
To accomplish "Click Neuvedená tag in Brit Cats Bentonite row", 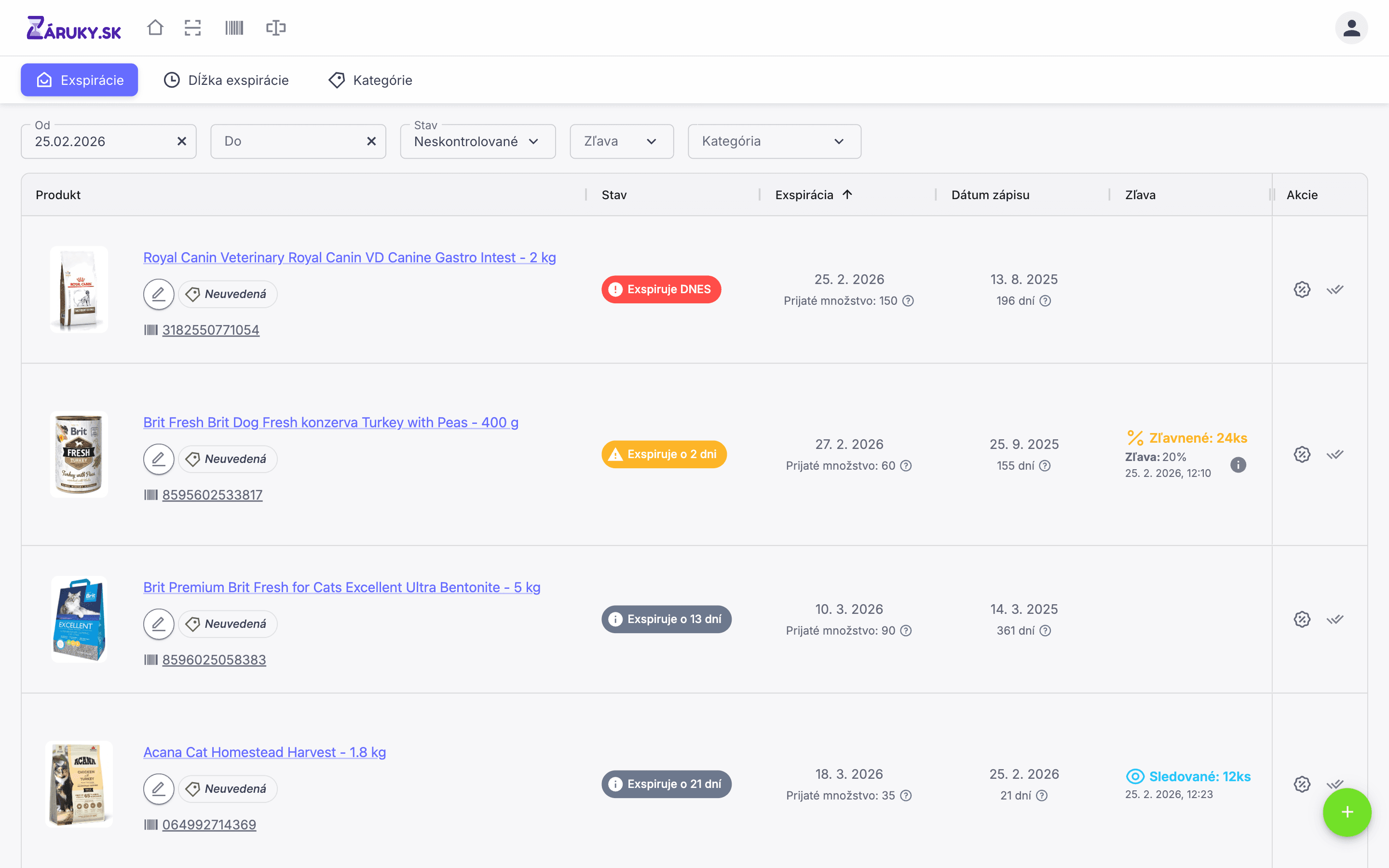I will (228, 624).
